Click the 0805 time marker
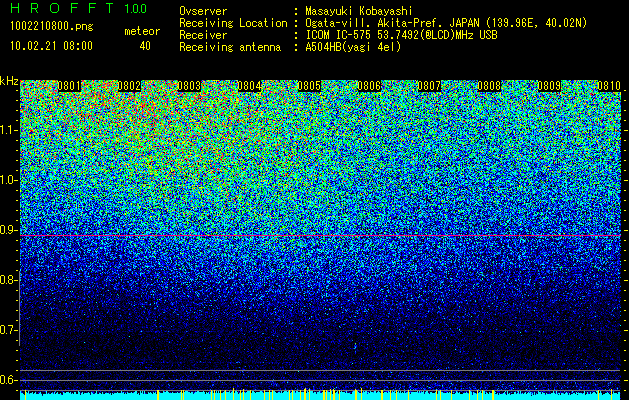629x400 pixels. click(x=309, y=86)
